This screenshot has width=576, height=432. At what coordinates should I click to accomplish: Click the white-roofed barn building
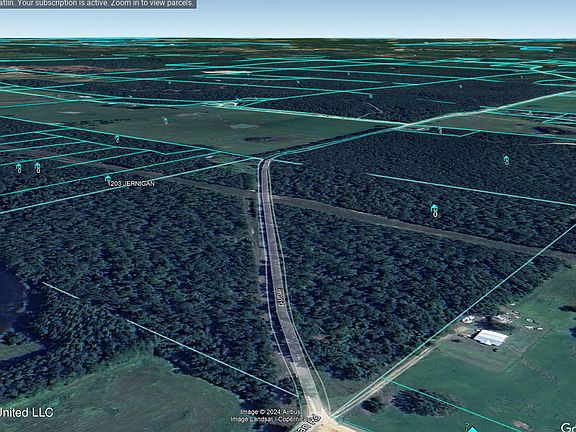coord(490,337)
